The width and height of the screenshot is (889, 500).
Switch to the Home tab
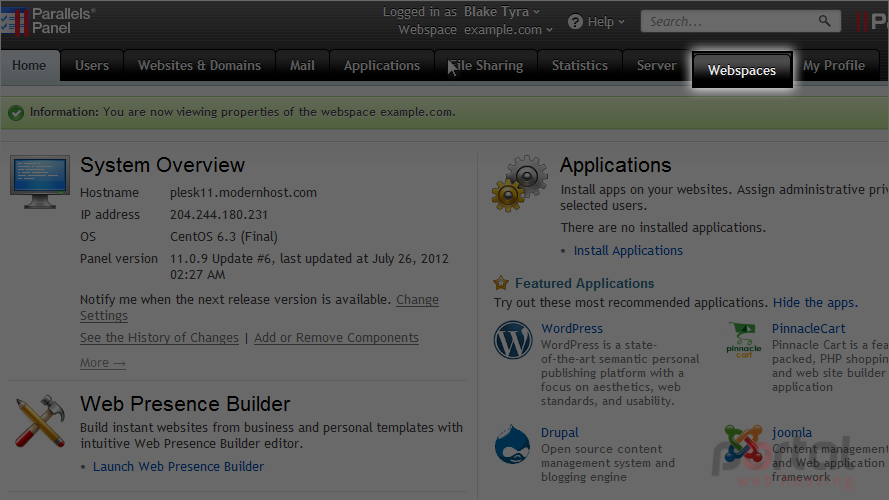click(x=29, y=66)
